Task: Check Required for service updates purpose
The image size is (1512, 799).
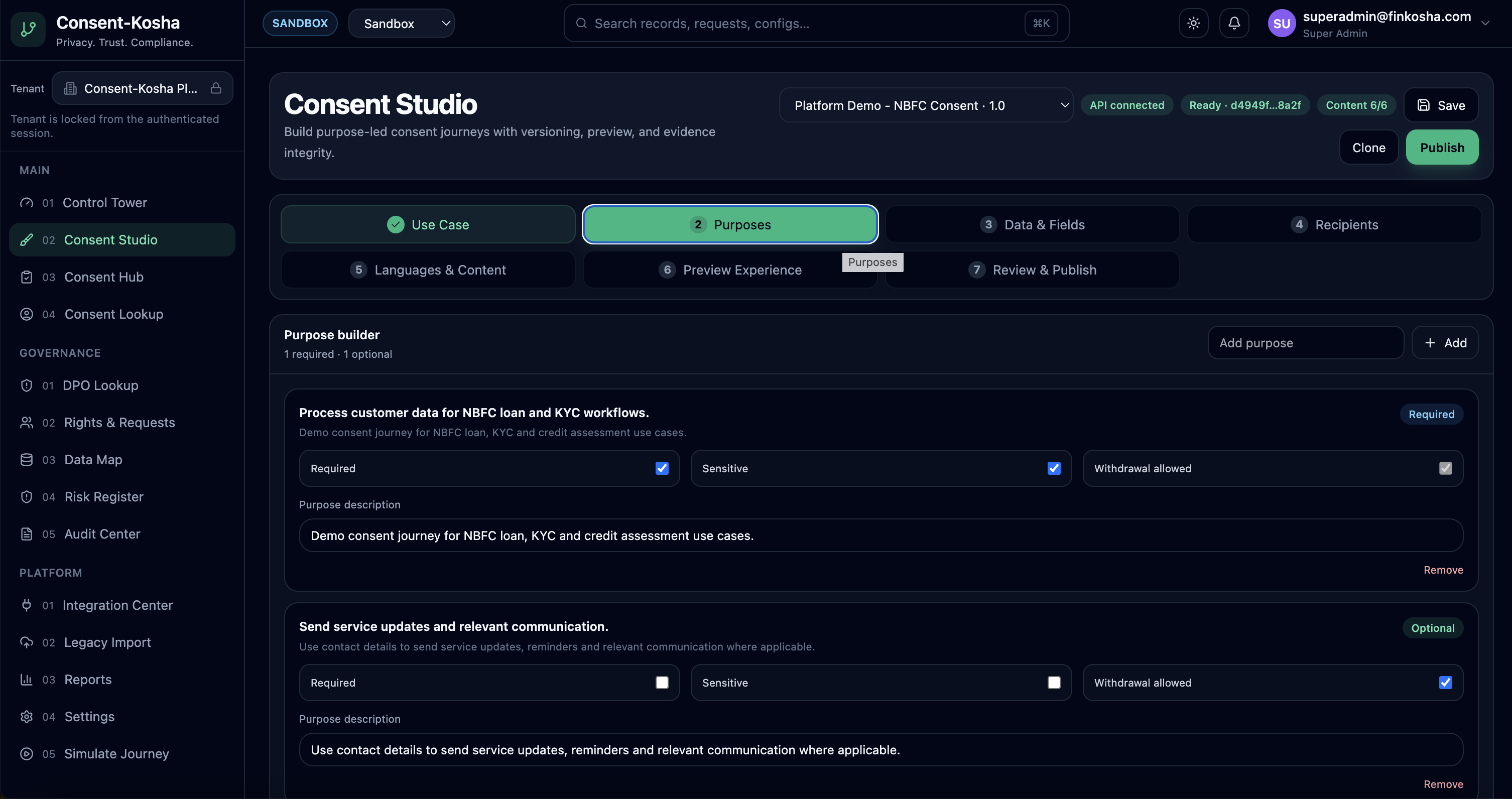Action: point(662,682)
